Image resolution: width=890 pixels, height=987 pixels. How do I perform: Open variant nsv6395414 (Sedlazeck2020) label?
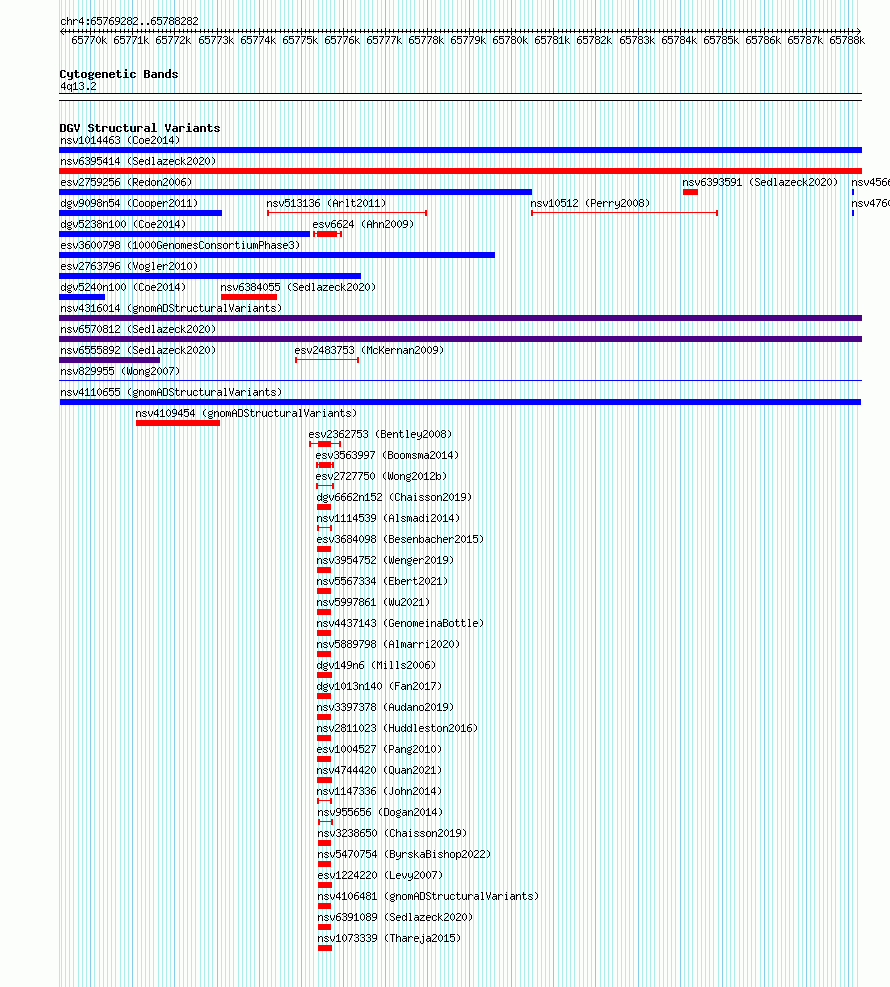point(138,161)
